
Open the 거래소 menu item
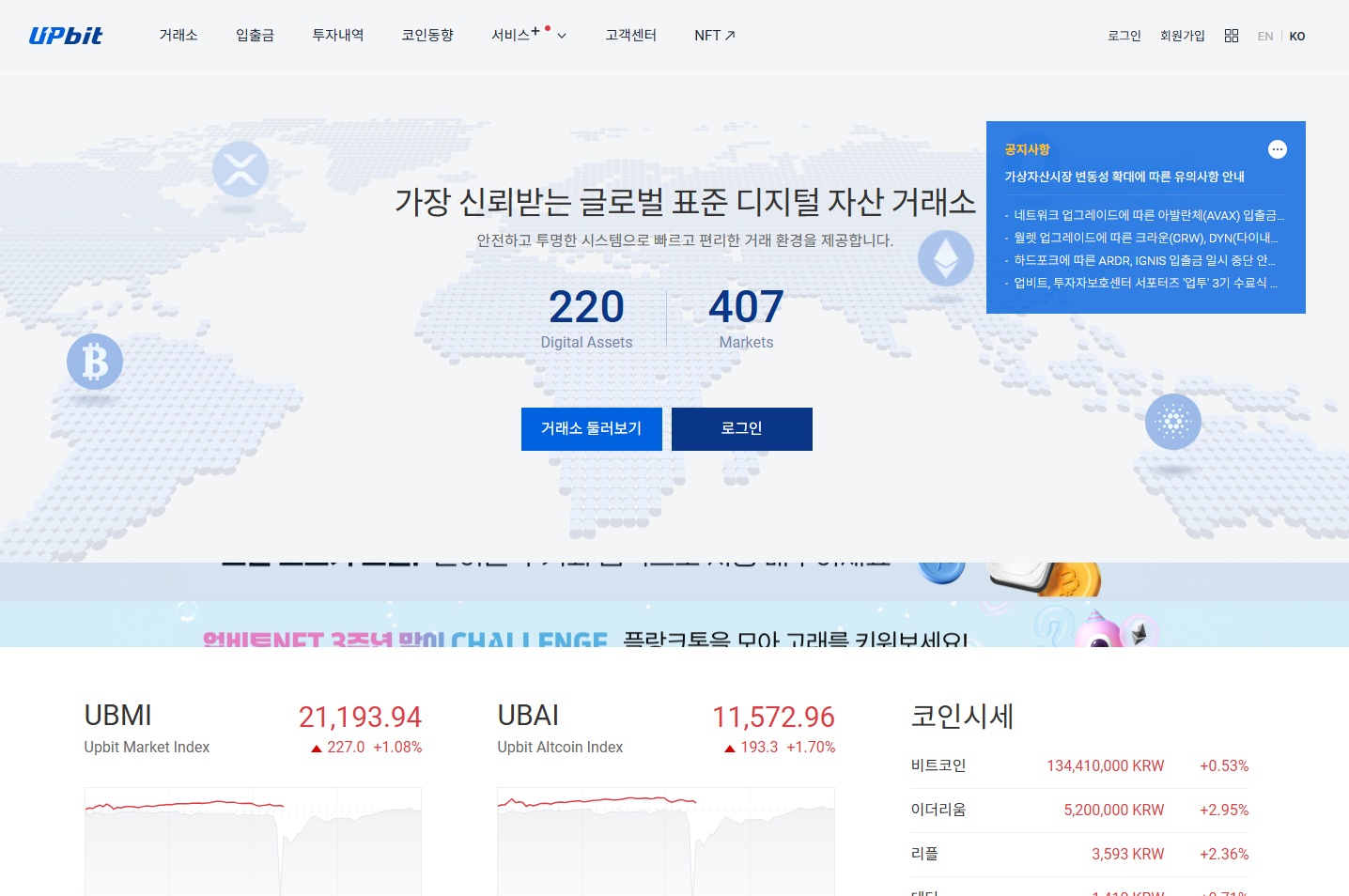click(x=178, y=35)
